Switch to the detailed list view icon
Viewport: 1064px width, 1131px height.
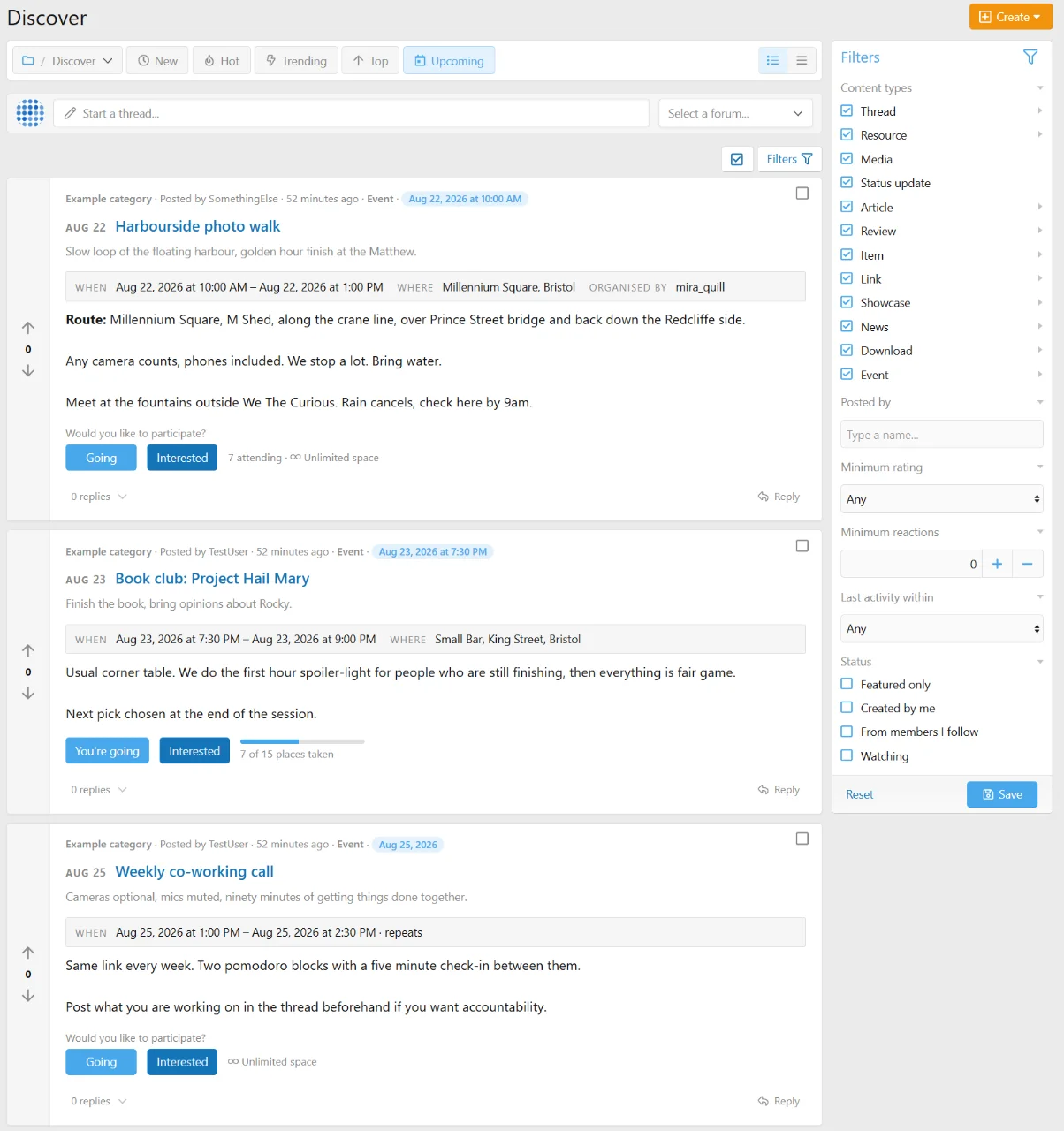(772, 60)
